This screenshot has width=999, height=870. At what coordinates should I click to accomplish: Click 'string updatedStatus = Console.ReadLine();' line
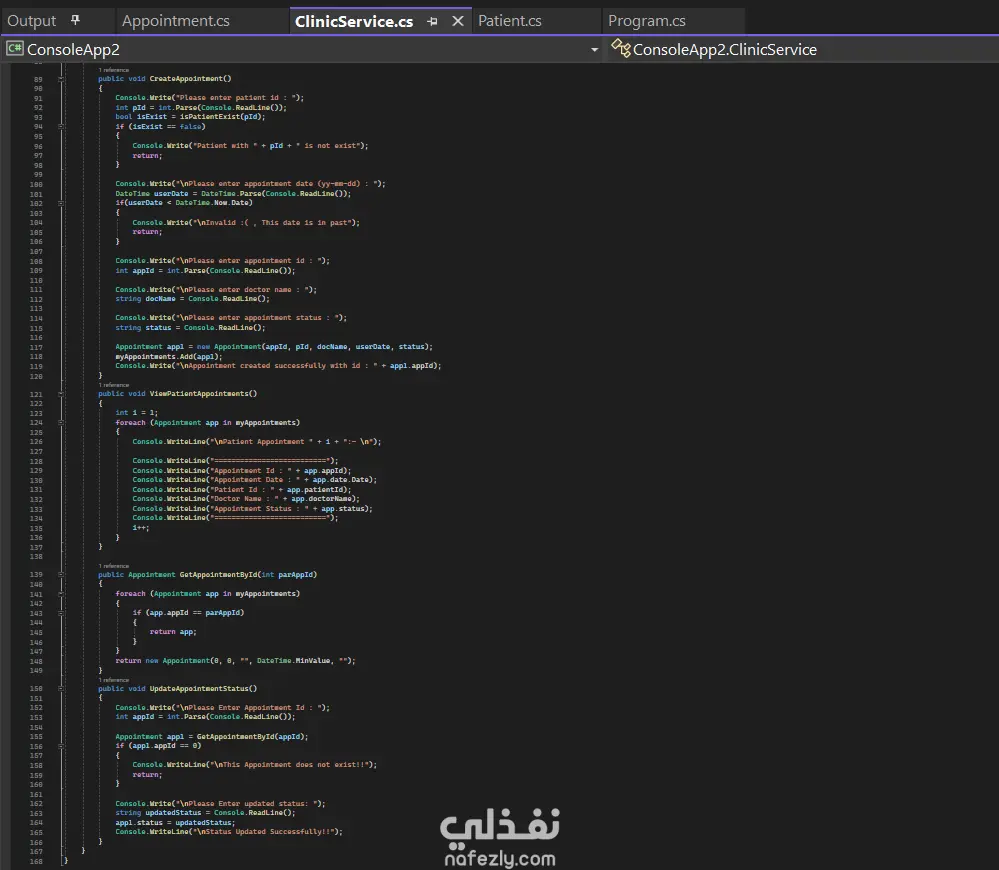(205, 813)
